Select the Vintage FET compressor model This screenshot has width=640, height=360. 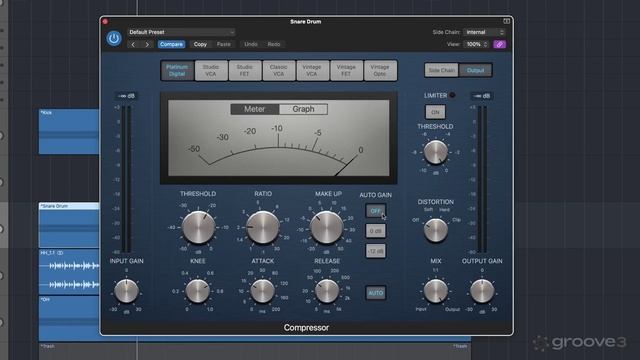[x=346, y=70]
